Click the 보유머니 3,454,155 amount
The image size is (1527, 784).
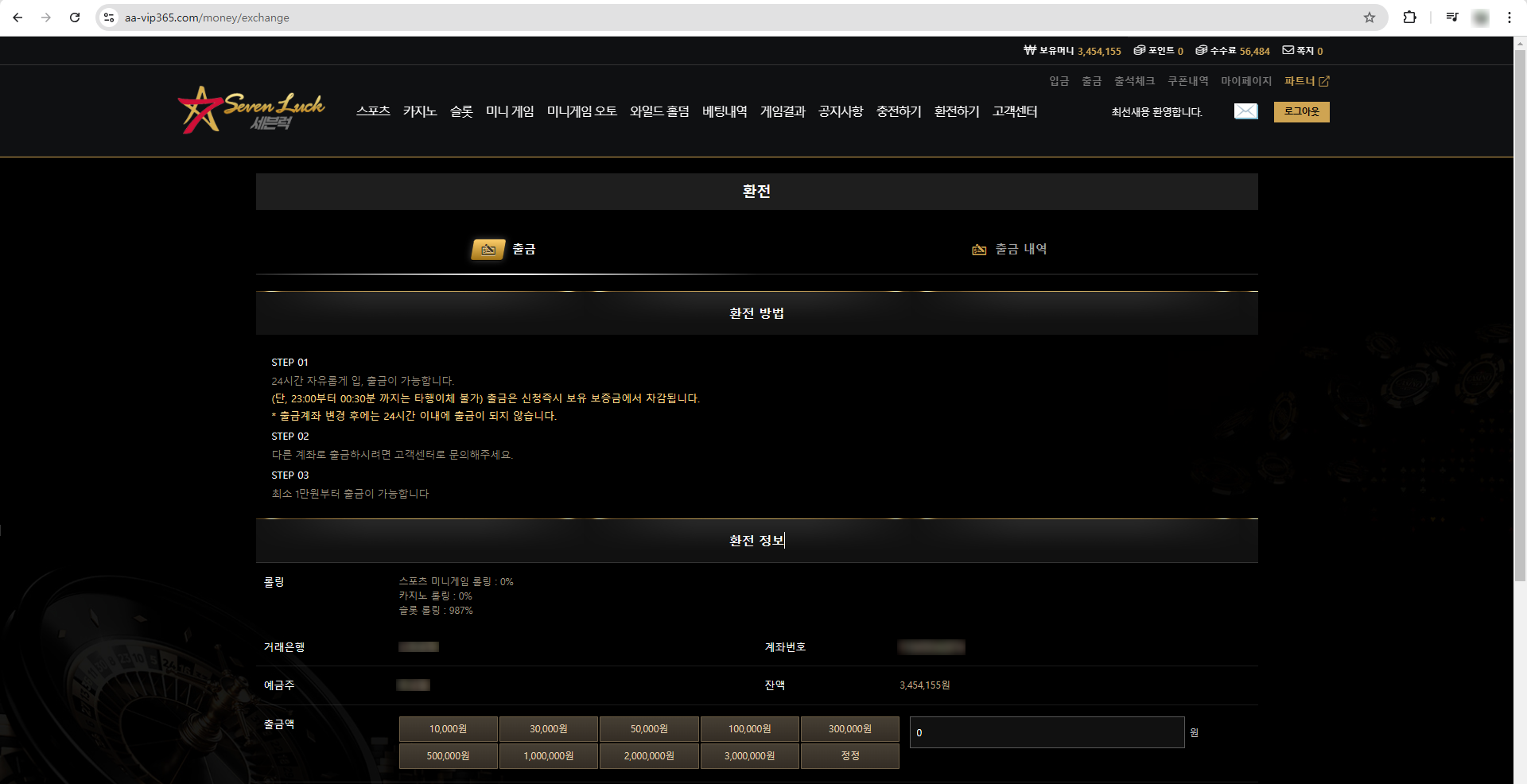pyautogui.click(x=1099, y=51)
